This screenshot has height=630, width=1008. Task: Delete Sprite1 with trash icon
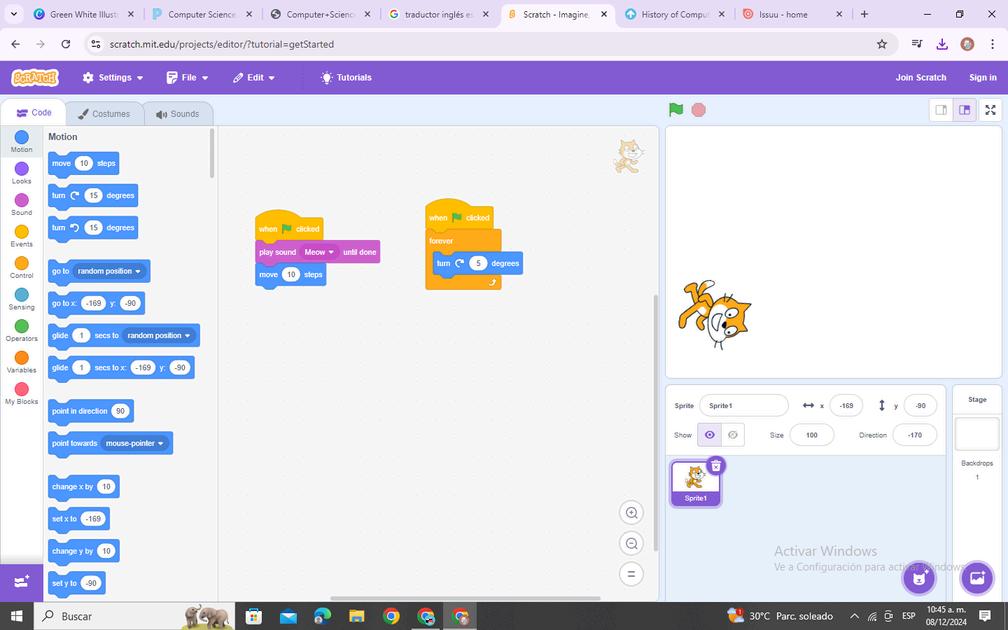(x=716, y=465)
